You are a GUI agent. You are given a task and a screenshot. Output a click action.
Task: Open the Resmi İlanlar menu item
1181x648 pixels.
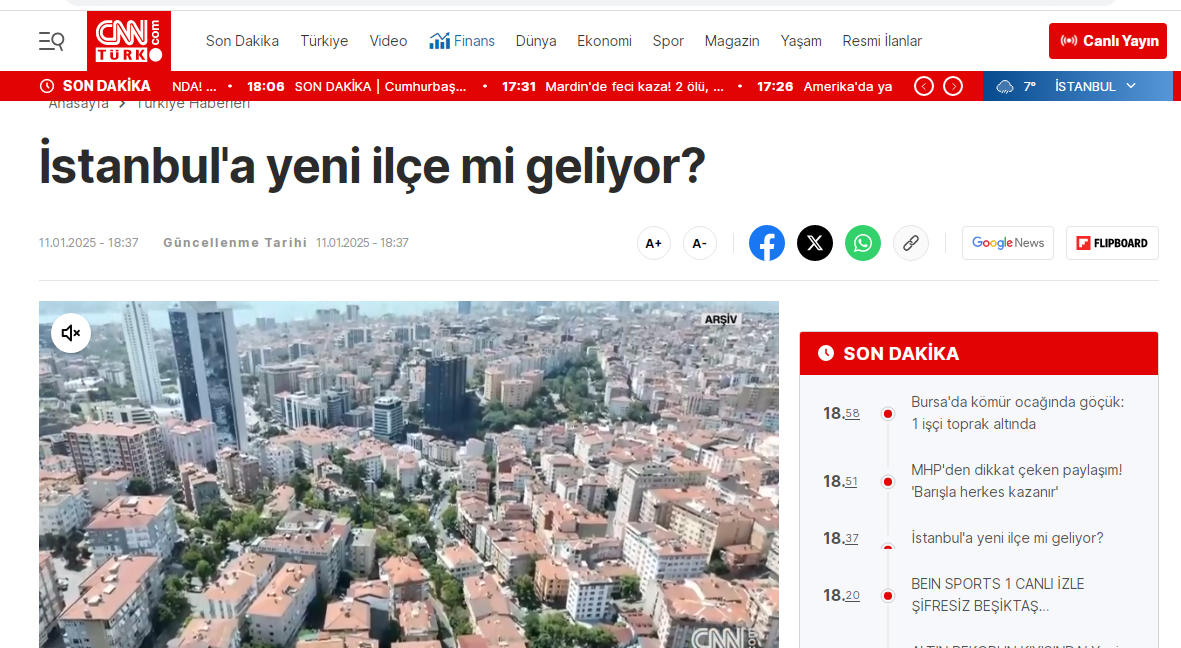pyautogui.click(x=882, y=41)
